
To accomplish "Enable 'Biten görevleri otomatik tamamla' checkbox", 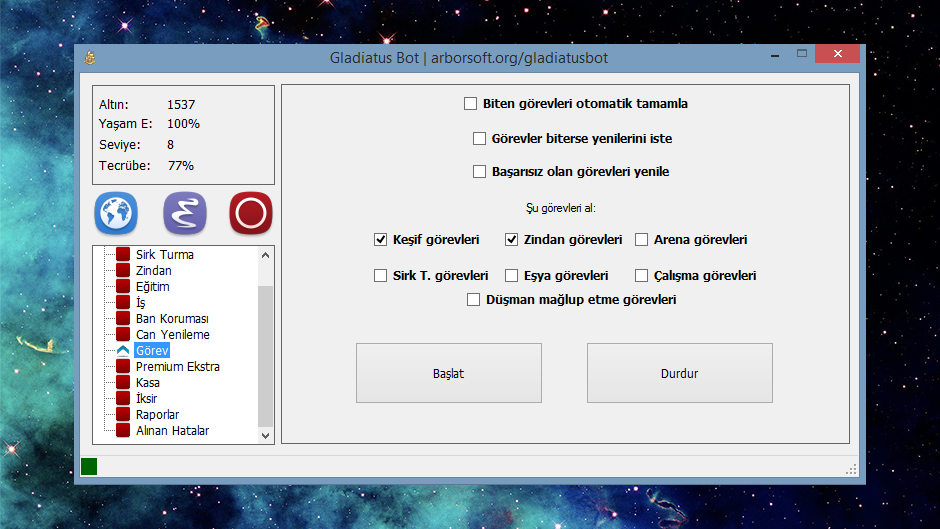I will [x=471, y=104].
